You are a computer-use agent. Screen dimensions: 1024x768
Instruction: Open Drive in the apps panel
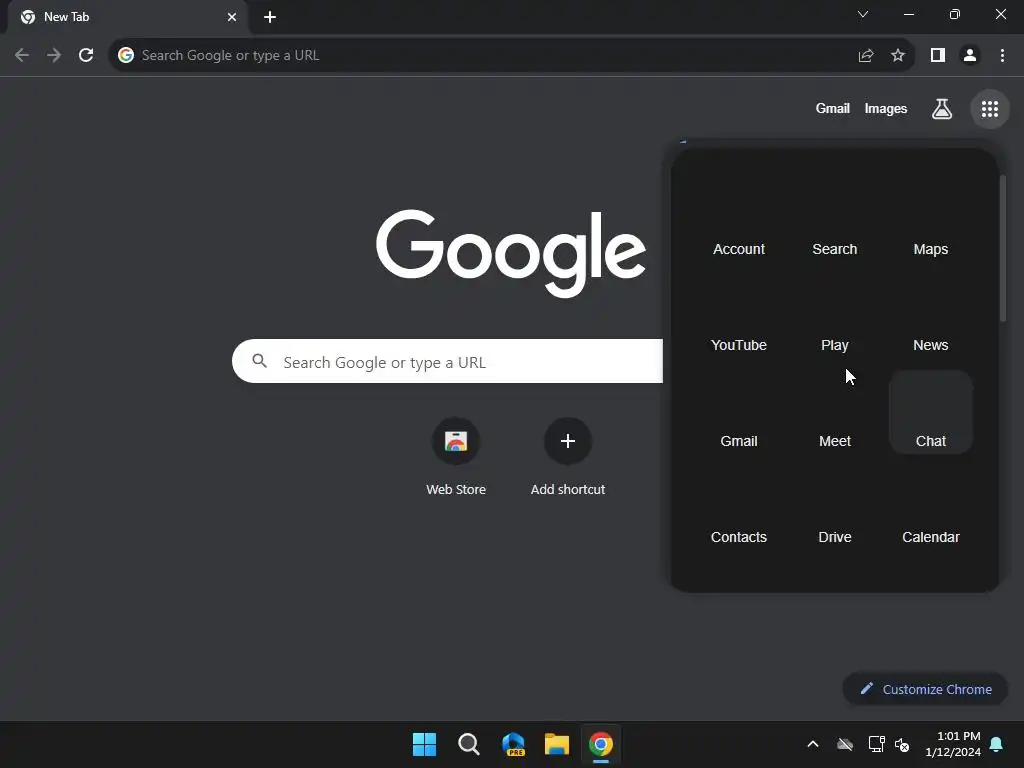[x=835, y=510]
